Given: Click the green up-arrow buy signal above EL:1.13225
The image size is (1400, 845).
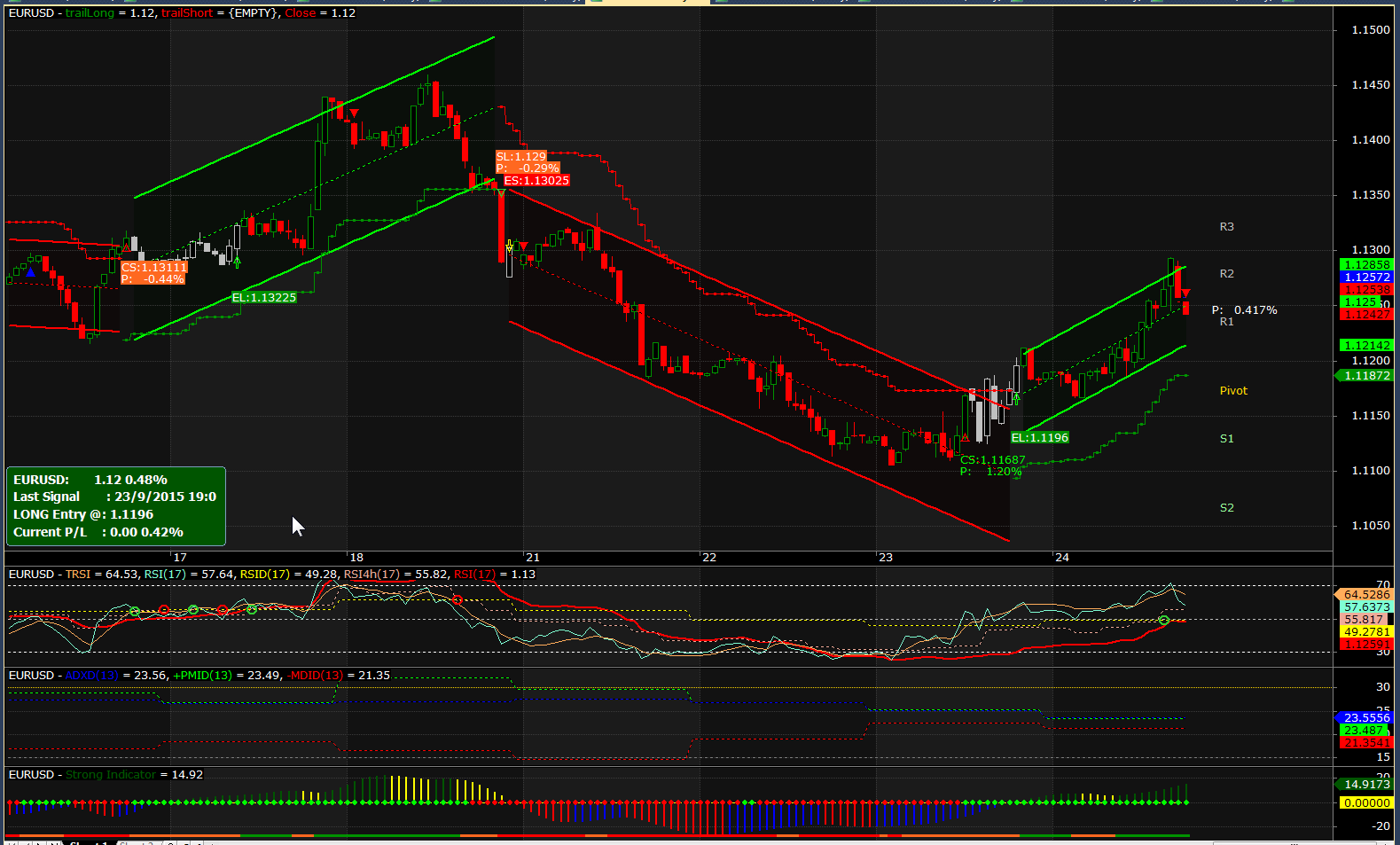Looking at the screenshot, I should click(237, 262).
